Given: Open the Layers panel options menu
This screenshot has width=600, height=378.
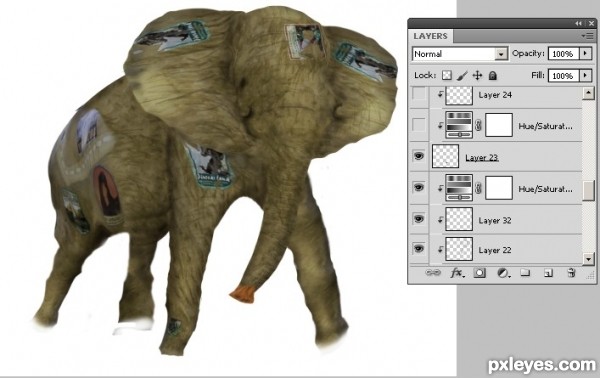Looking at the screenshot, I should tap(587, 36).
